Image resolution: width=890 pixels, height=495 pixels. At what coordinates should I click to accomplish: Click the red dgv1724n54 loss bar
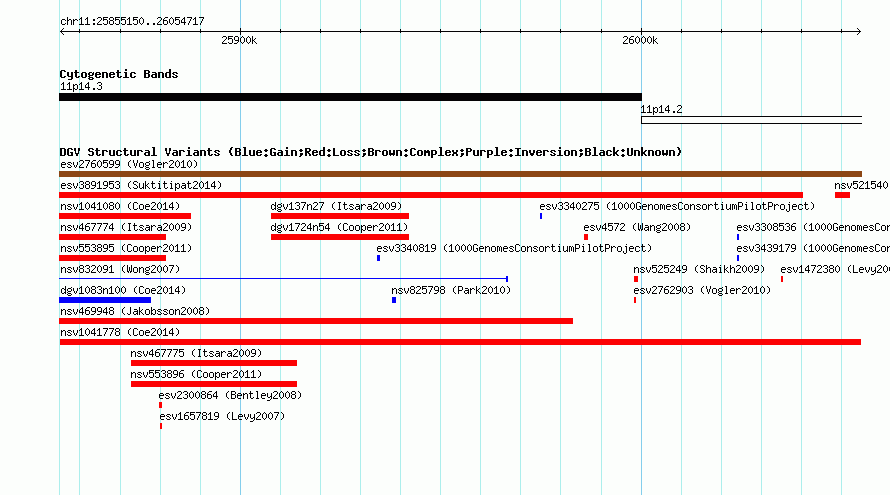[x=339, y=237]
